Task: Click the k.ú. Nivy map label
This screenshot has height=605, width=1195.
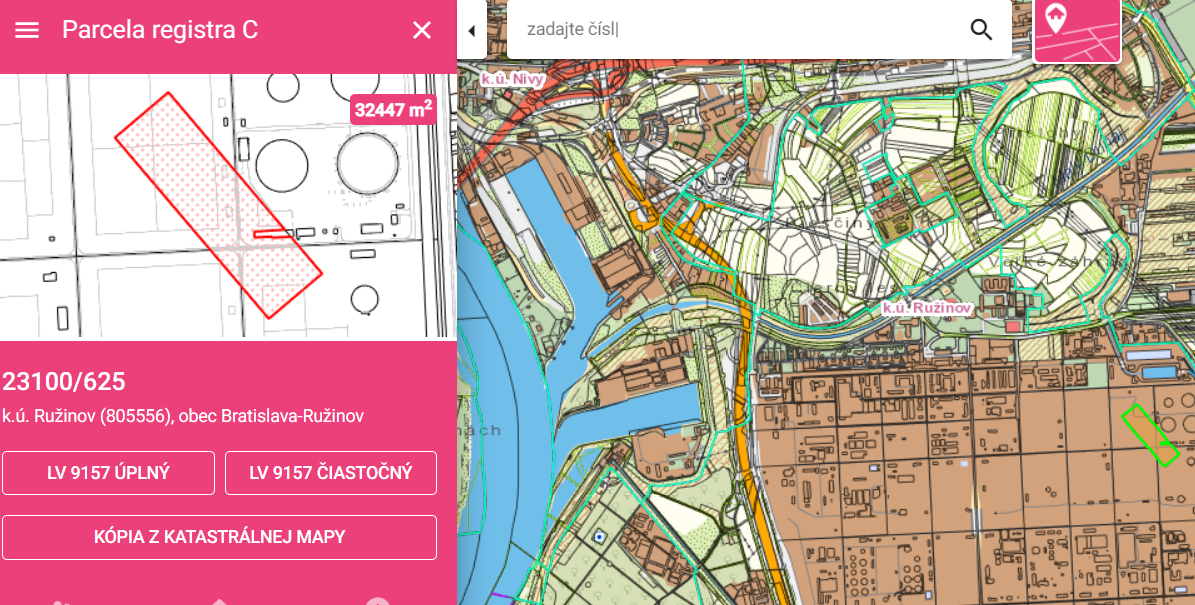Action: [x=517, y=78]
